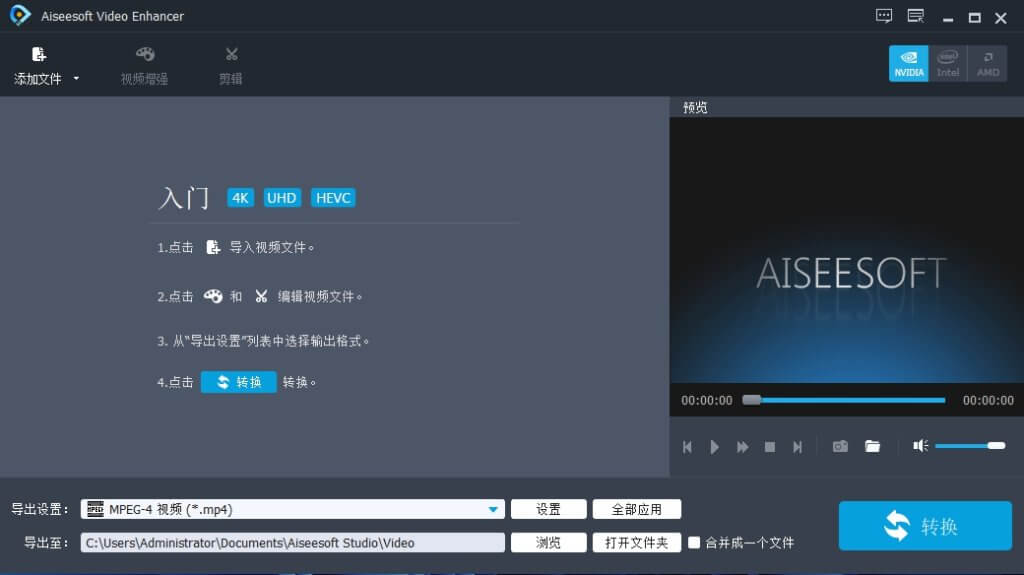Take a snapshot with the camera icon

click(x=840, y=446)
